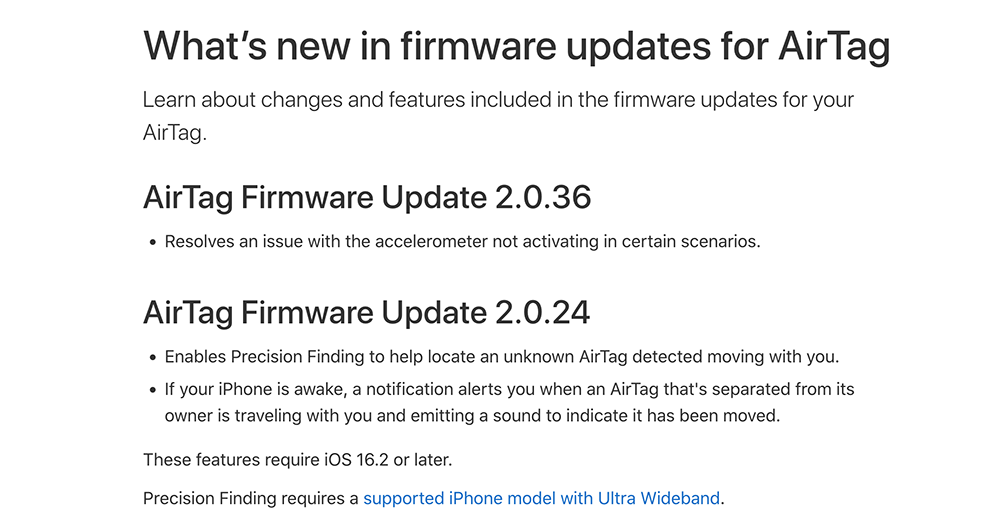
Task: Click the word AirTag ending the intro
Action: tap(175, 133)
